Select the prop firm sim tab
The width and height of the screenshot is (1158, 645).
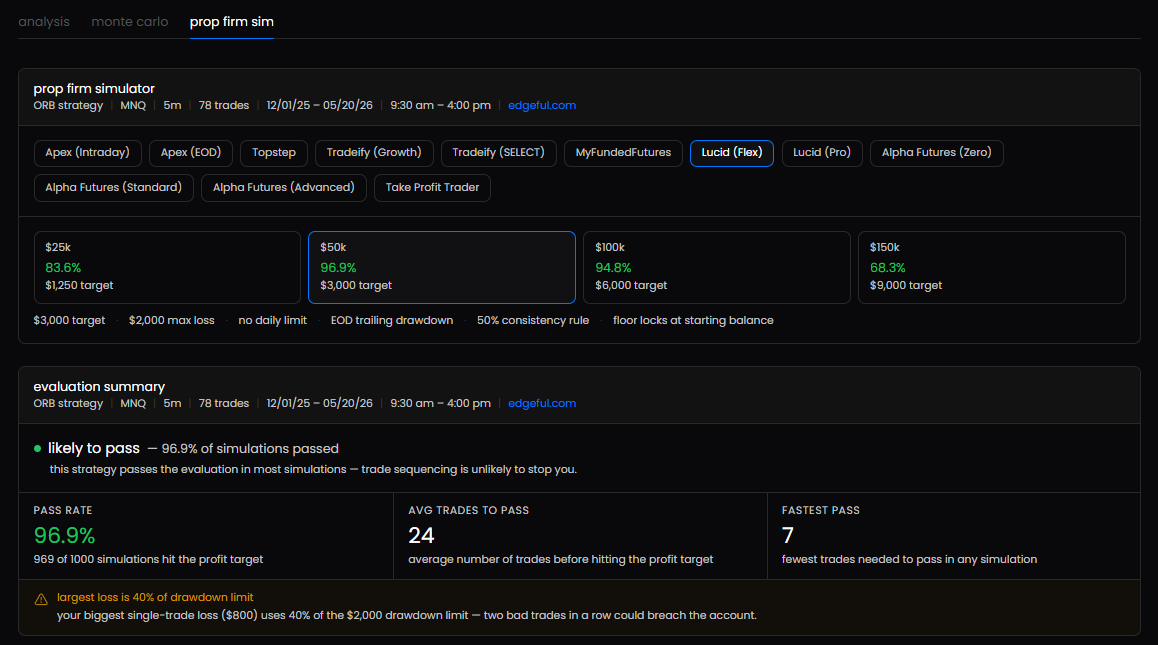pyautogui.click(x=232, y=22)
